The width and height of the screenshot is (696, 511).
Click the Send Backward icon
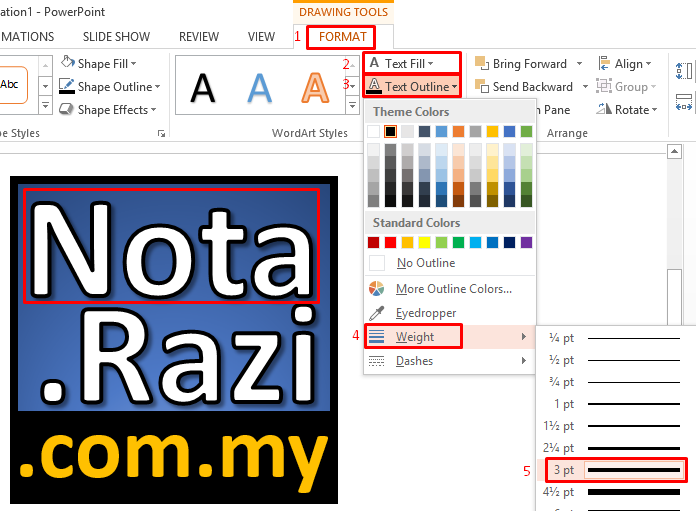(x=482, y=86)
